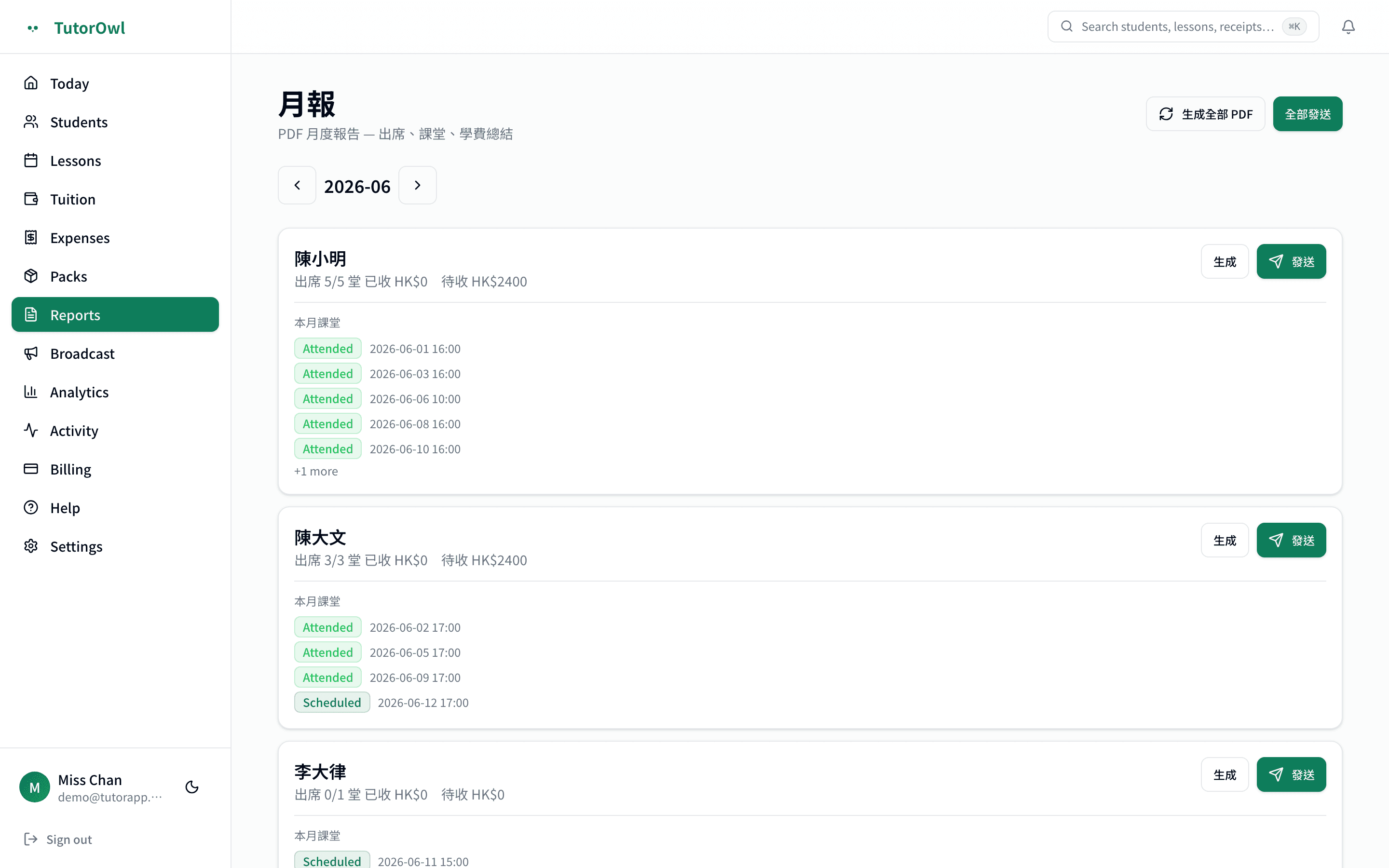Click lesson time 2026-06-09 17:00

415,678
